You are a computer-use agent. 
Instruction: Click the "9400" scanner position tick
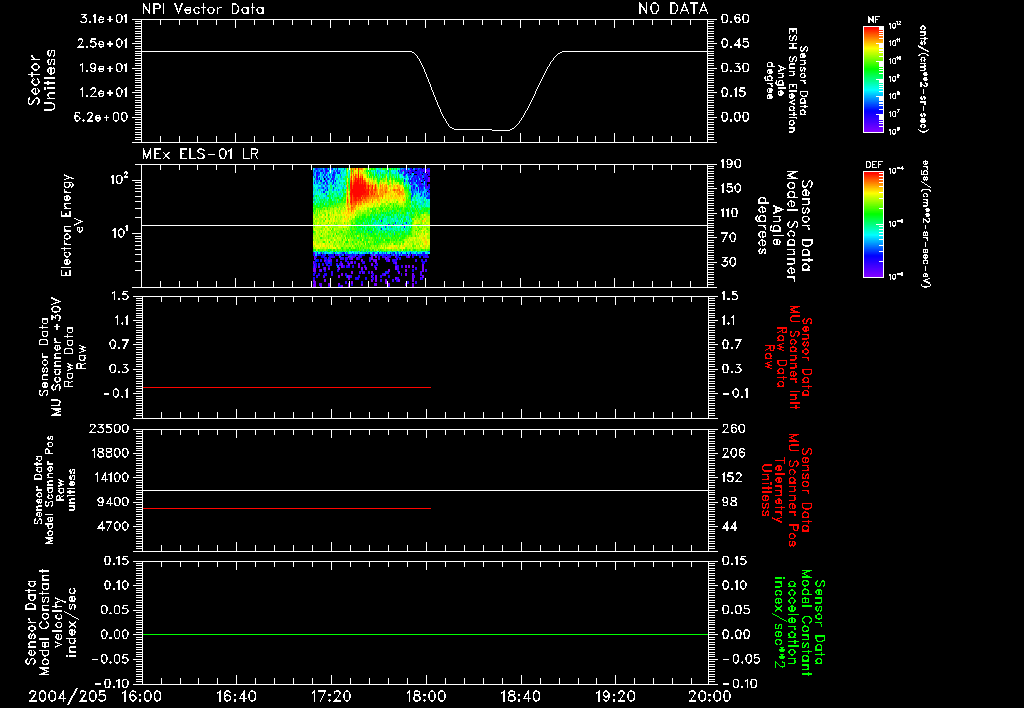(112, 502)
